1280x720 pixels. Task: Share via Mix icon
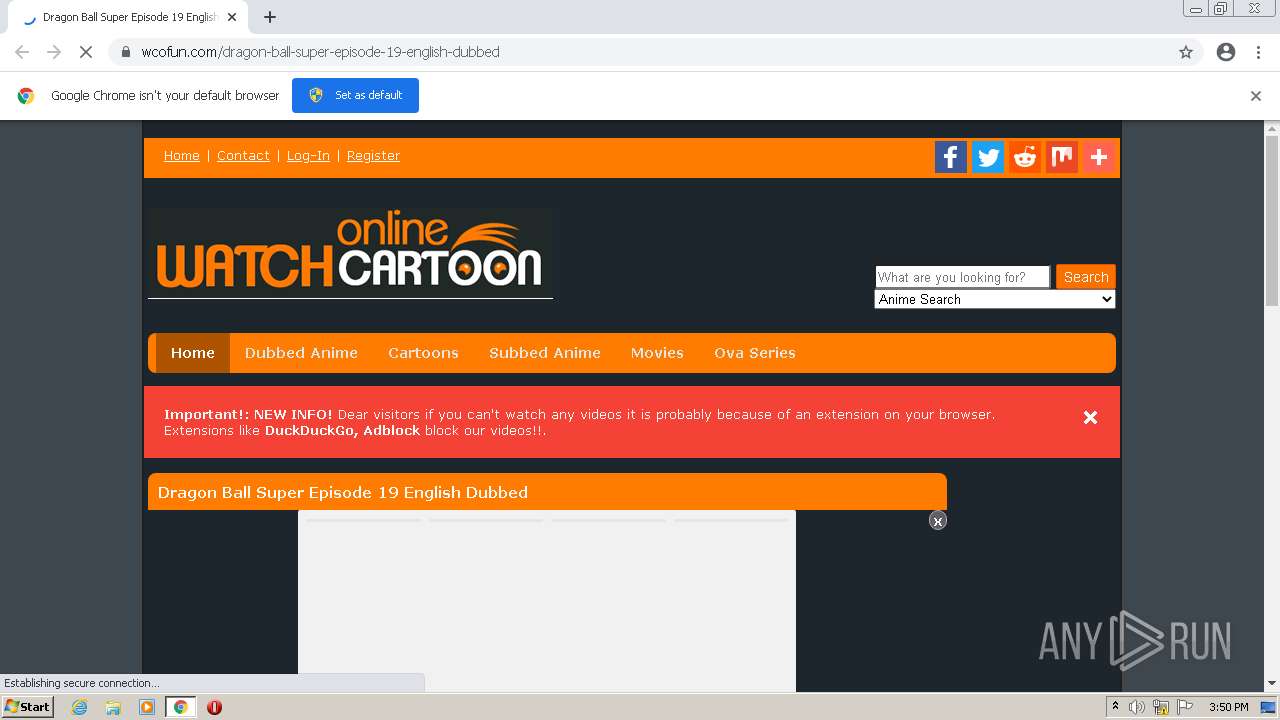click(x=1061, y=157)
